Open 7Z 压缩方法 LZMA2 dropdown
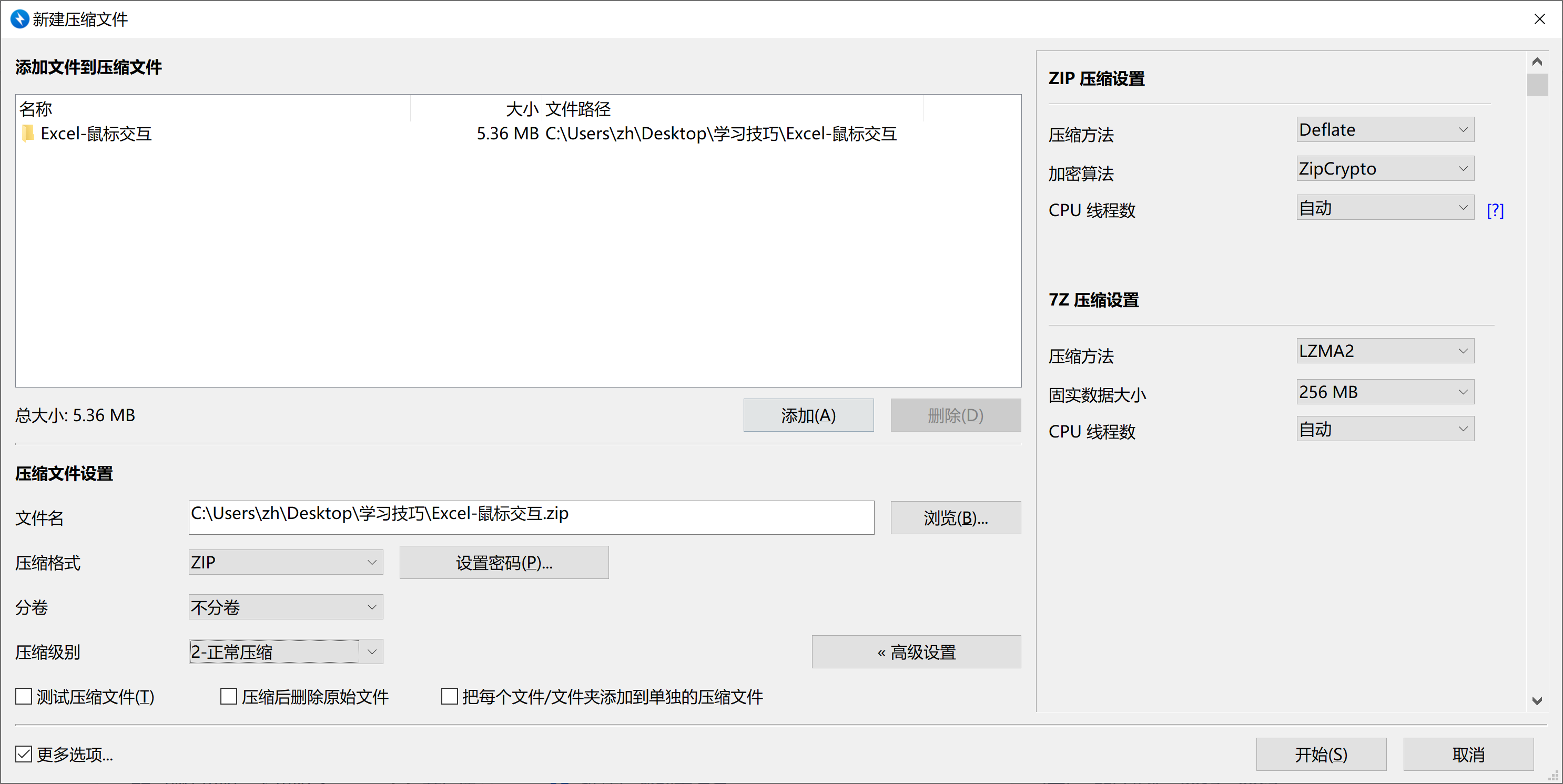This screenshot has width=1563, height=784. point(1385,351)
